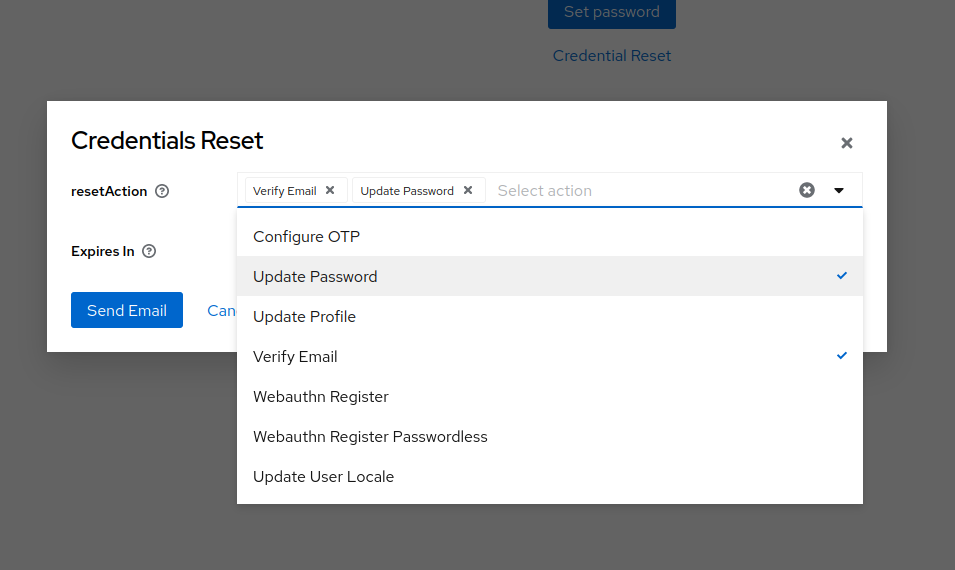
Task: Select Update Profile option
Action: point(304,317)
